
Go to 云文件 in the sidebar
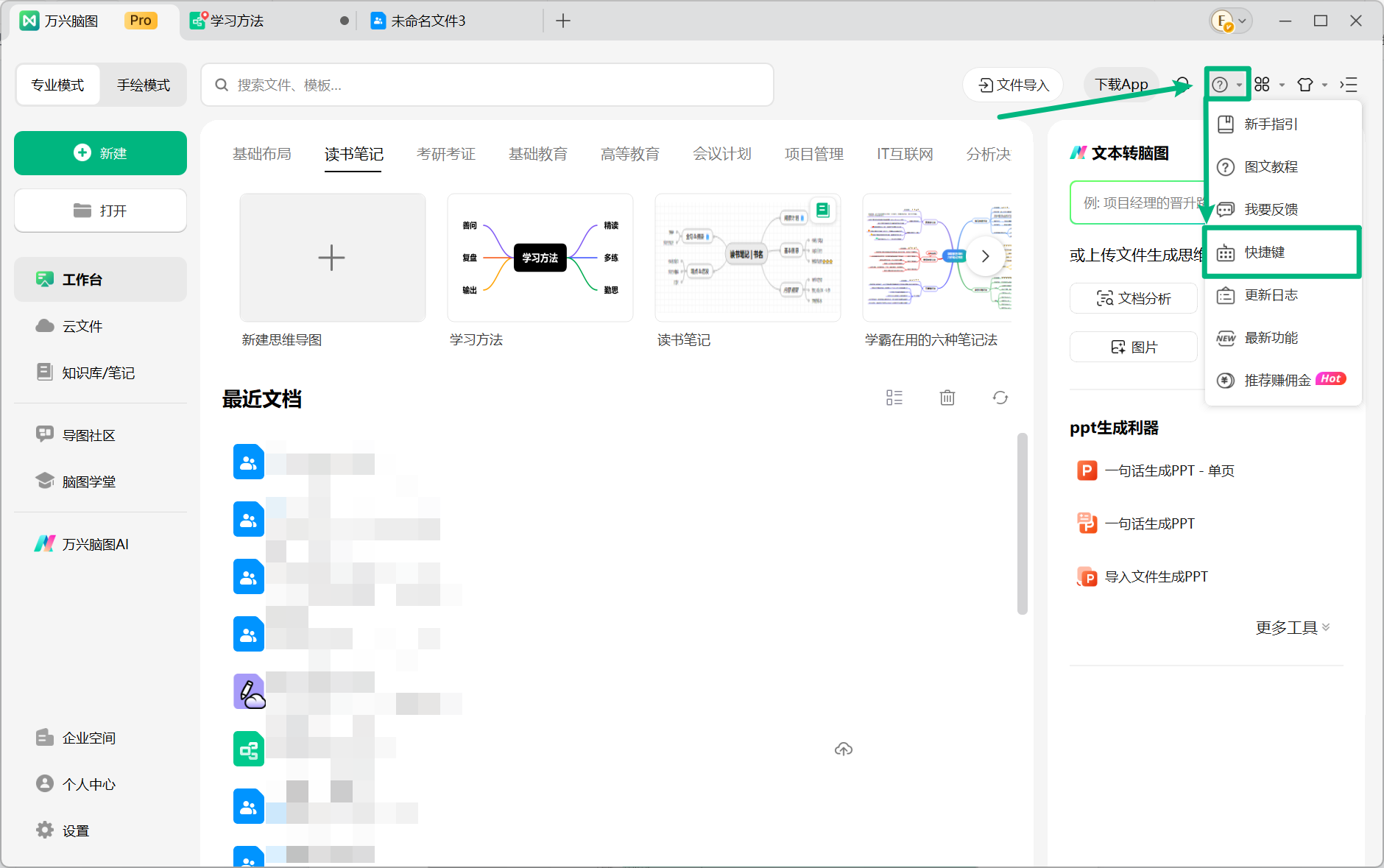point(100,326)
